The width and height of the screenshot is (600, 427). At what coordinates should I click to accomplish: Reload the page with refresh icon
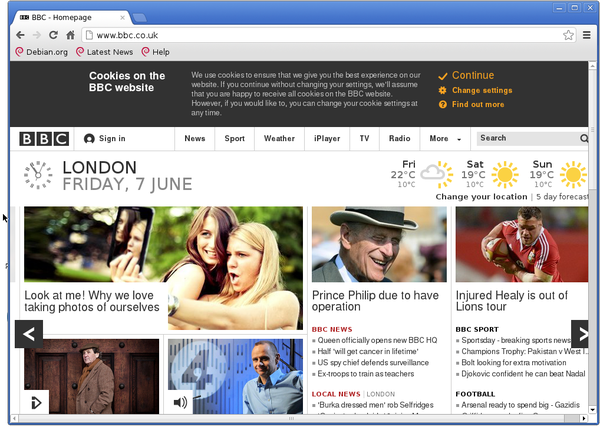(x=53, y=35)
